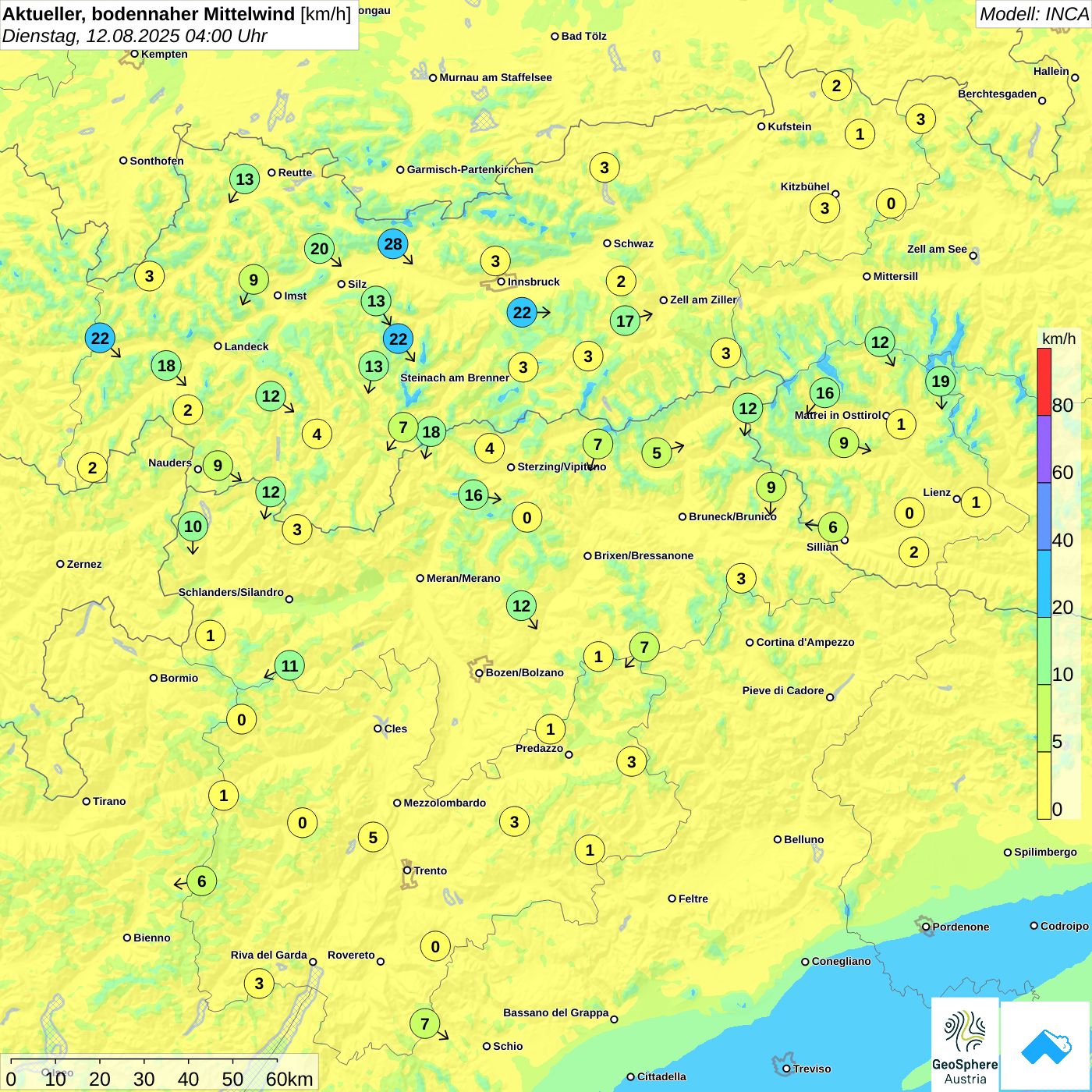
Task: Pick the 19 km/h wind station marker
Action: pyautogui.click(x=941, y=381)
